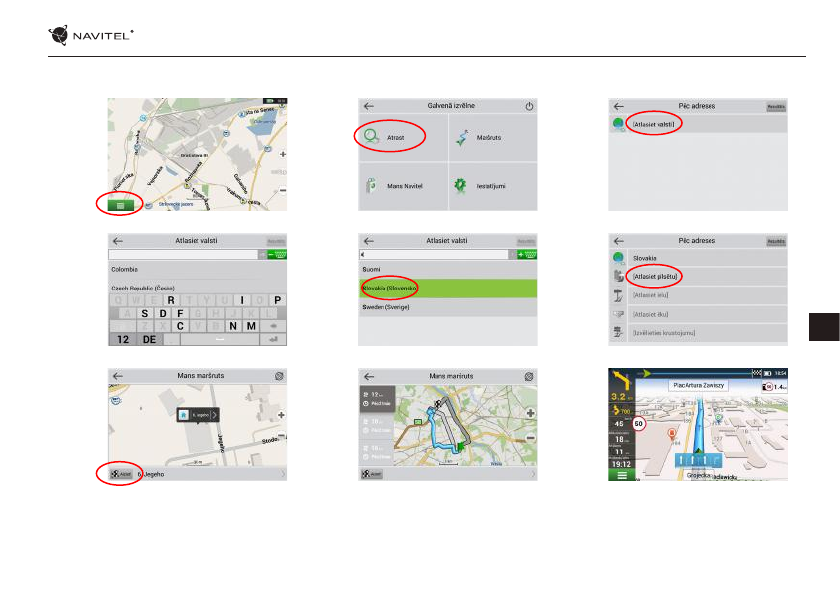Choose Colombia from the country list
840x595 pixels.
pyautogui.click(x=197, y=269)
